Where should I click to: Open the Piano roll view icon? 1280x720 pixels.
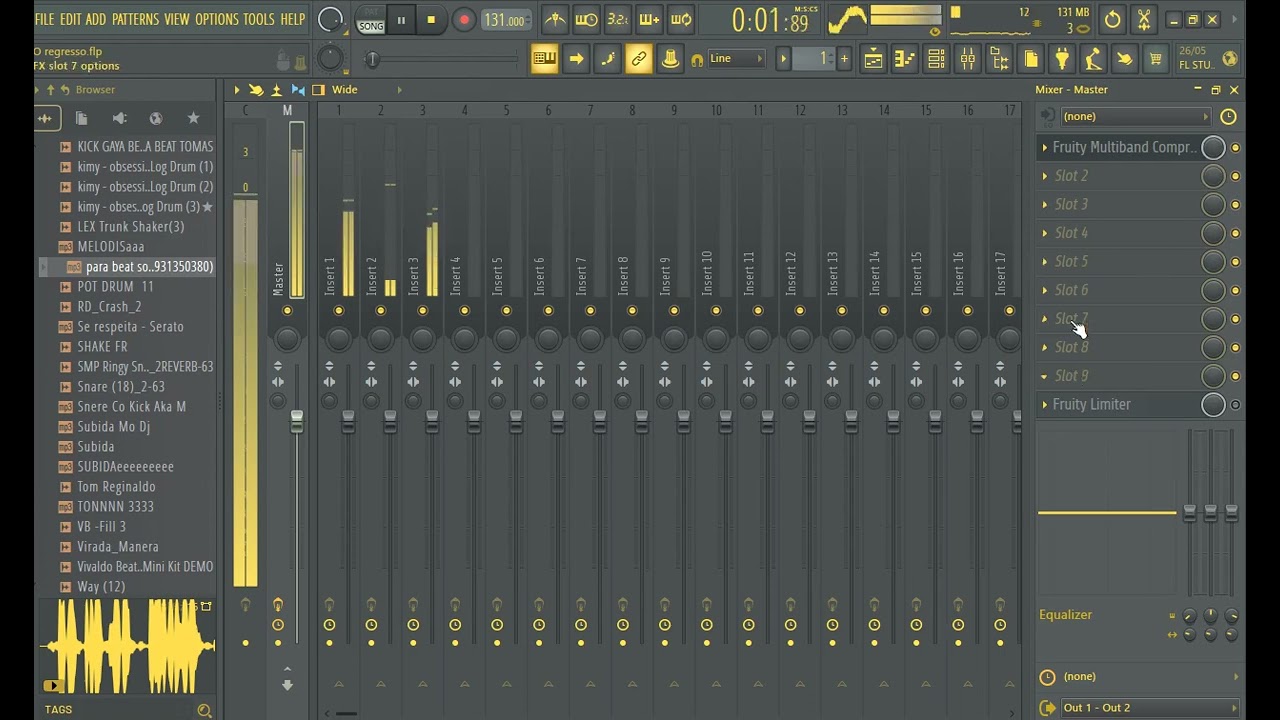coord(904,59)
